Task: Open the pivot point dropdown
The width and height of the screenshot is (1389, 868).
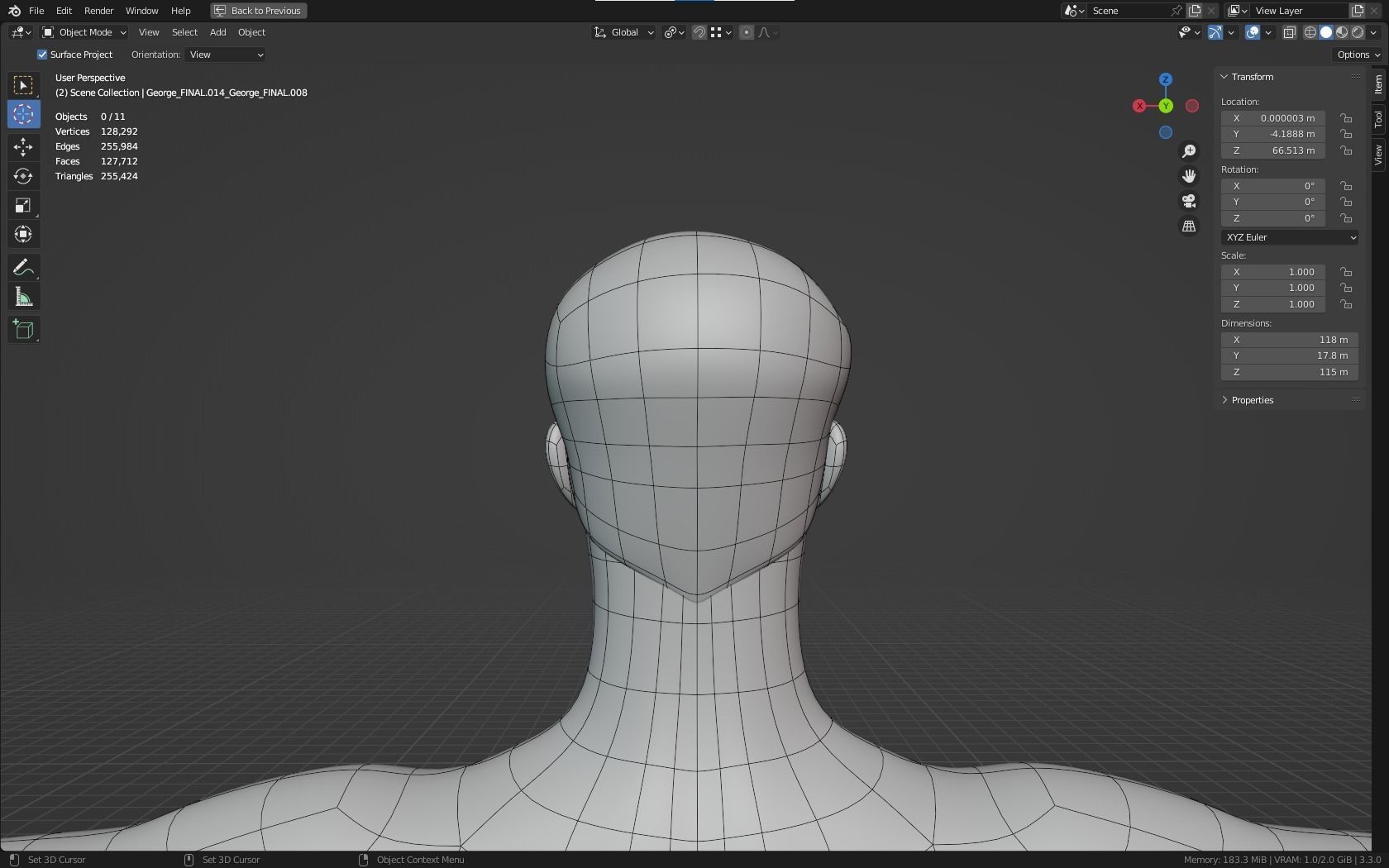Action: click(x=675, y=32)
